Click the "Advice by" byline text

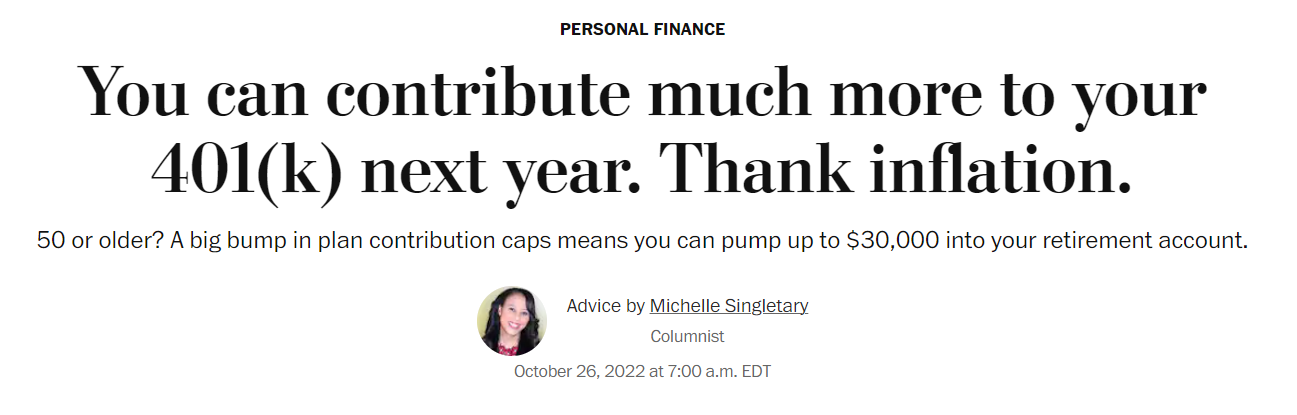click(605, 306)
